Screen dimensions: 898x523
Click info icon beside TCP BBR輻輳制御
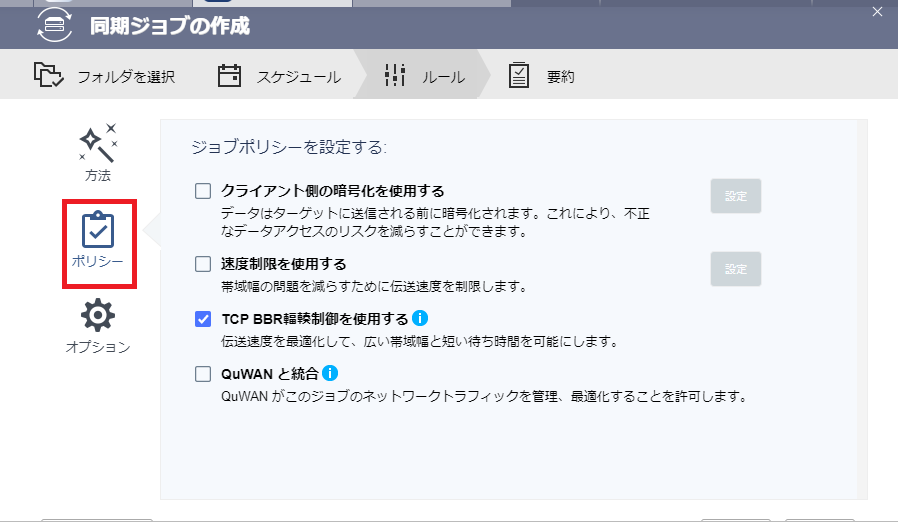(421, 319)
